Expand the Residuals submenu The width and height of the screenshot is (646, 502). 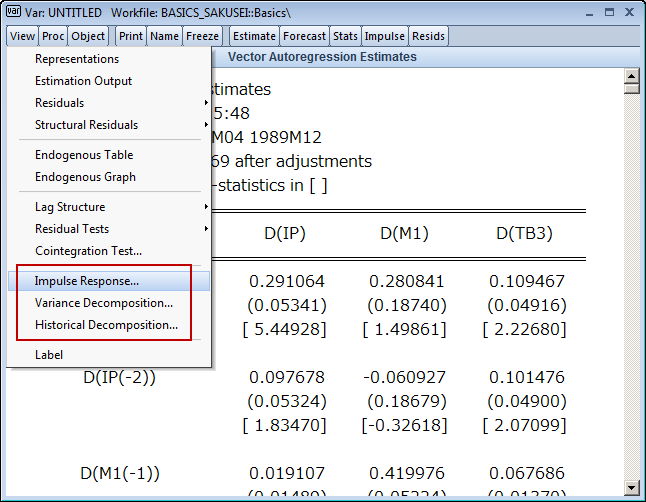[x=60, y=103]
